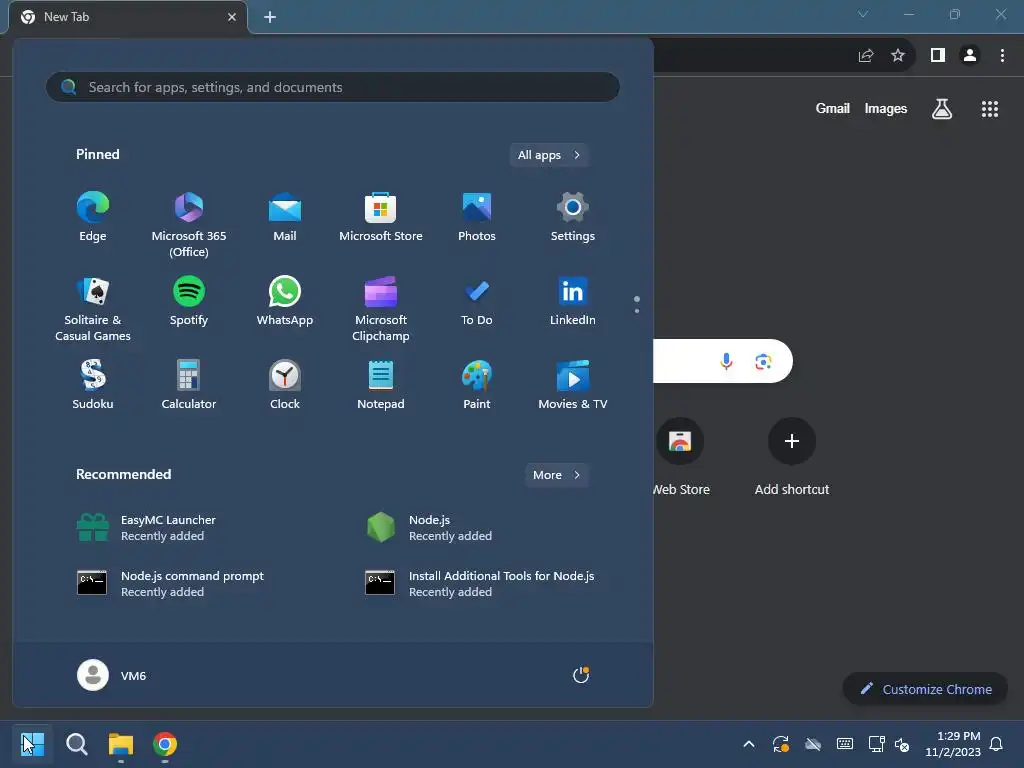Open a new Chrome tab
1024x768 pixels.
(x=270, y=17)
